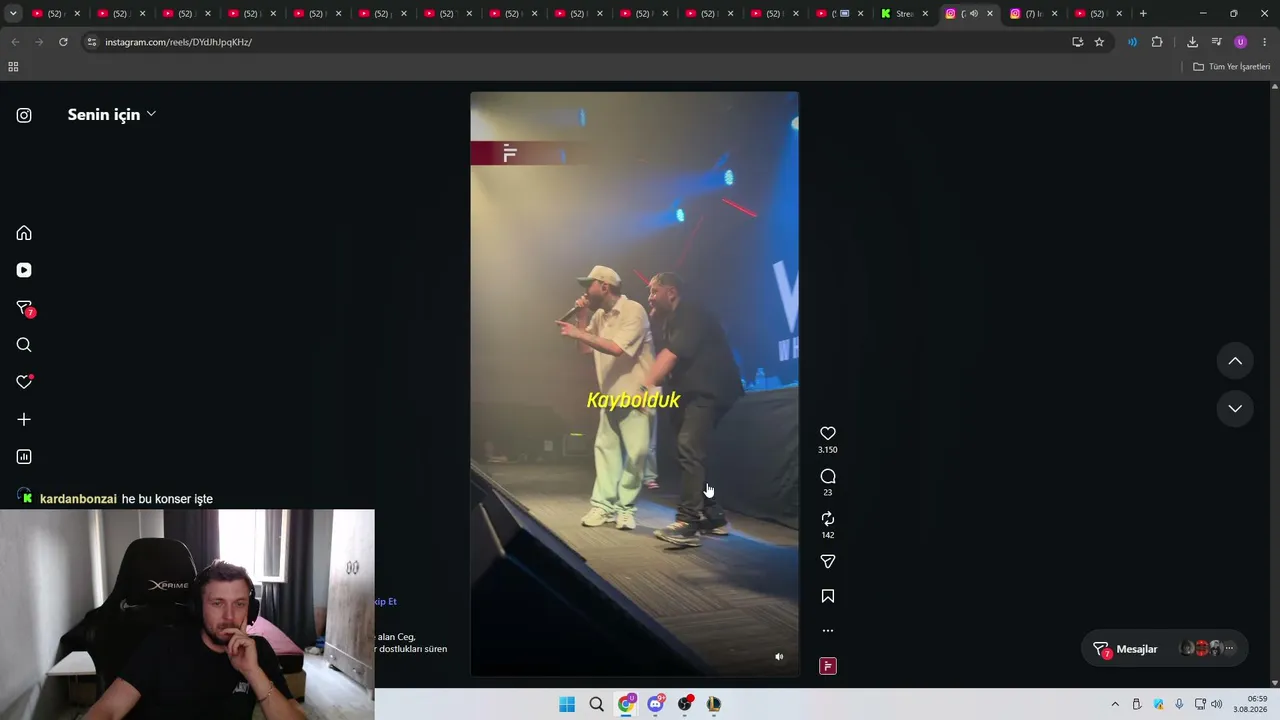Open the Chrome apps grid shortcut
The image size is (1280, 720).
(x=13, y=67)
